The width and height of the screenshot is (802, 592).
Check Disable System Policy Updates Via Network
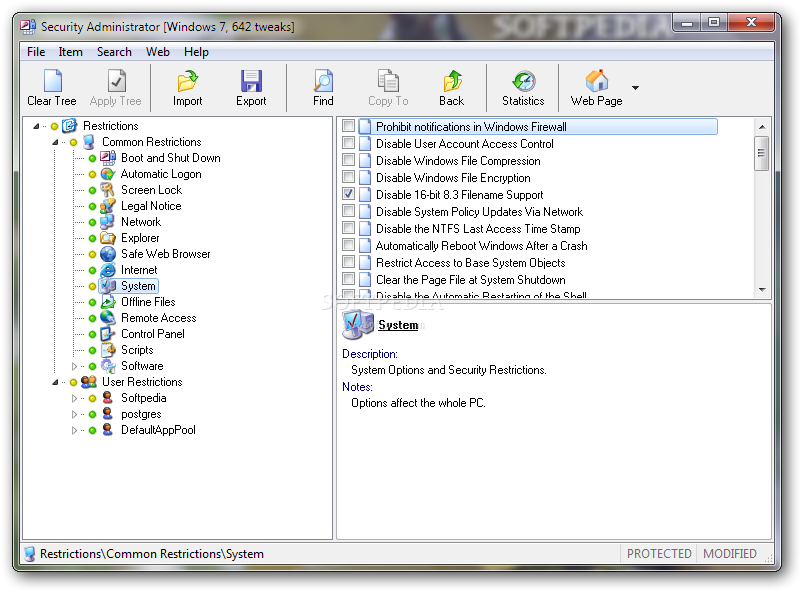(348, 211)
